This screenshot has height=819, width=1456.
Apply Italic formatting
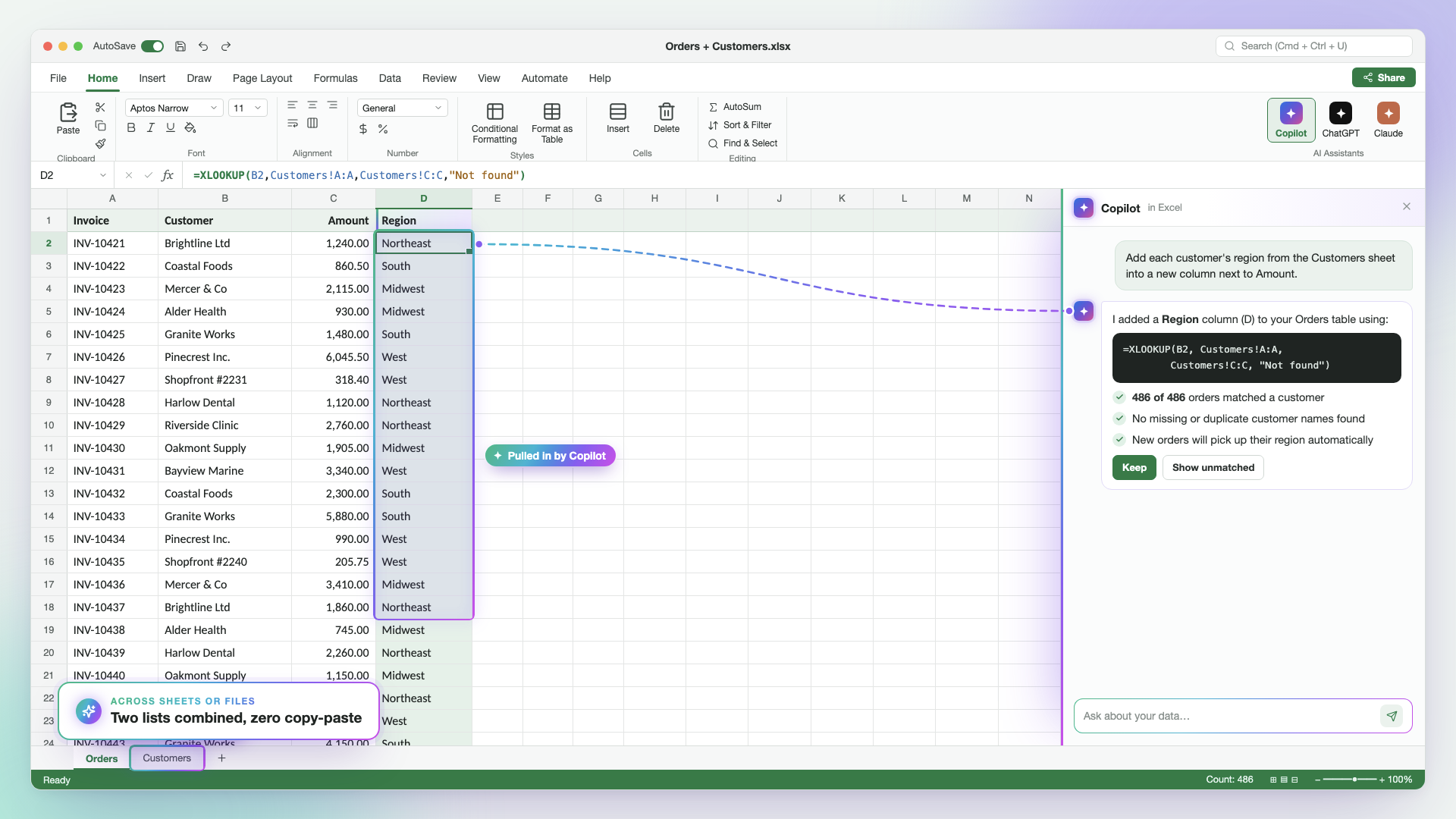(151, 128)
